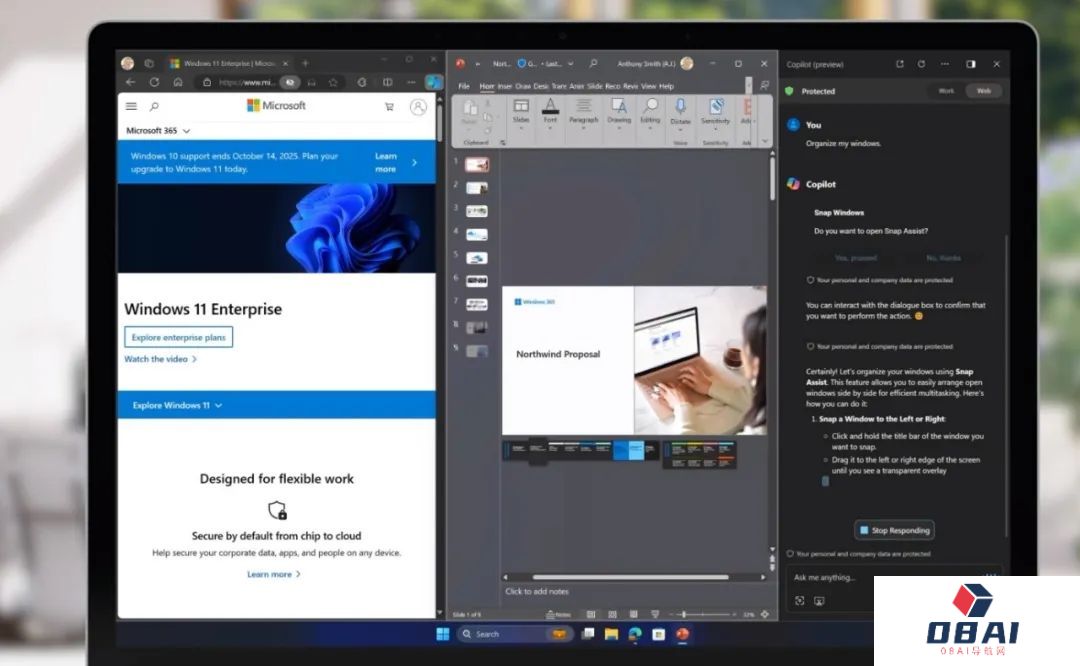Toggle Notes pane in status bar

coord(559,614)
